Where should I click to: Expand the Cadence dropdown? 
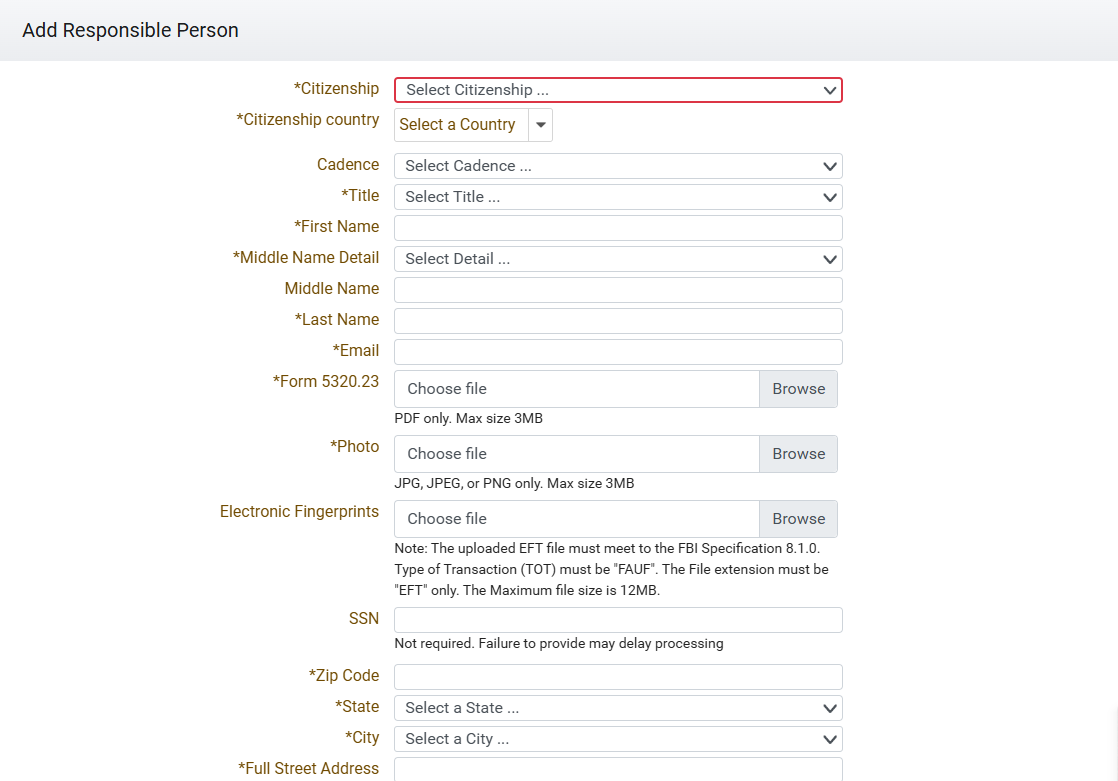[x=618, y=166]
